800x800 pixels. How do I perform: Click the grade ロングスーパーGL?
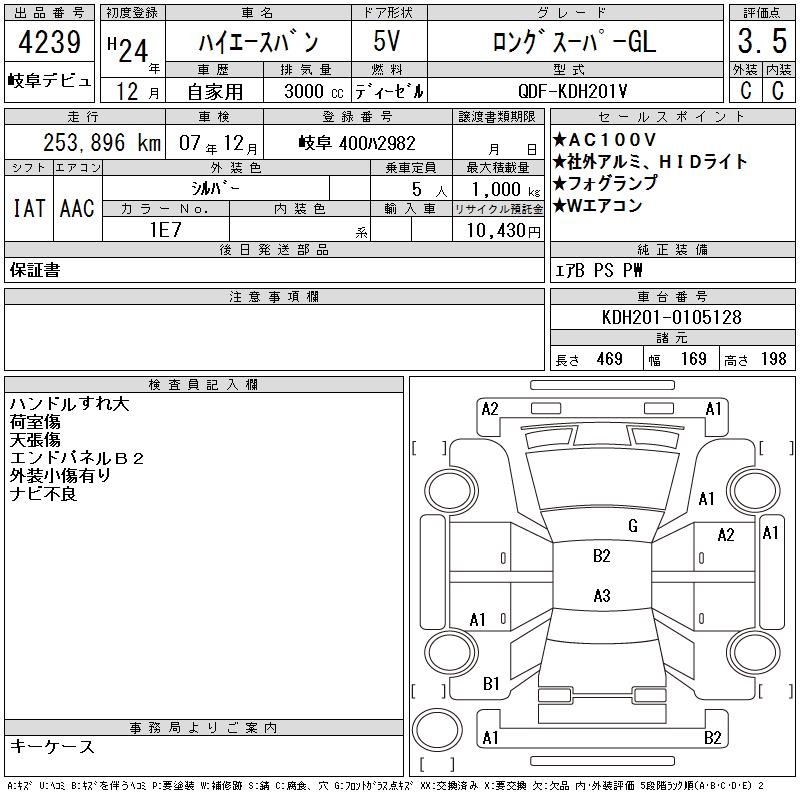click(573, 43)
